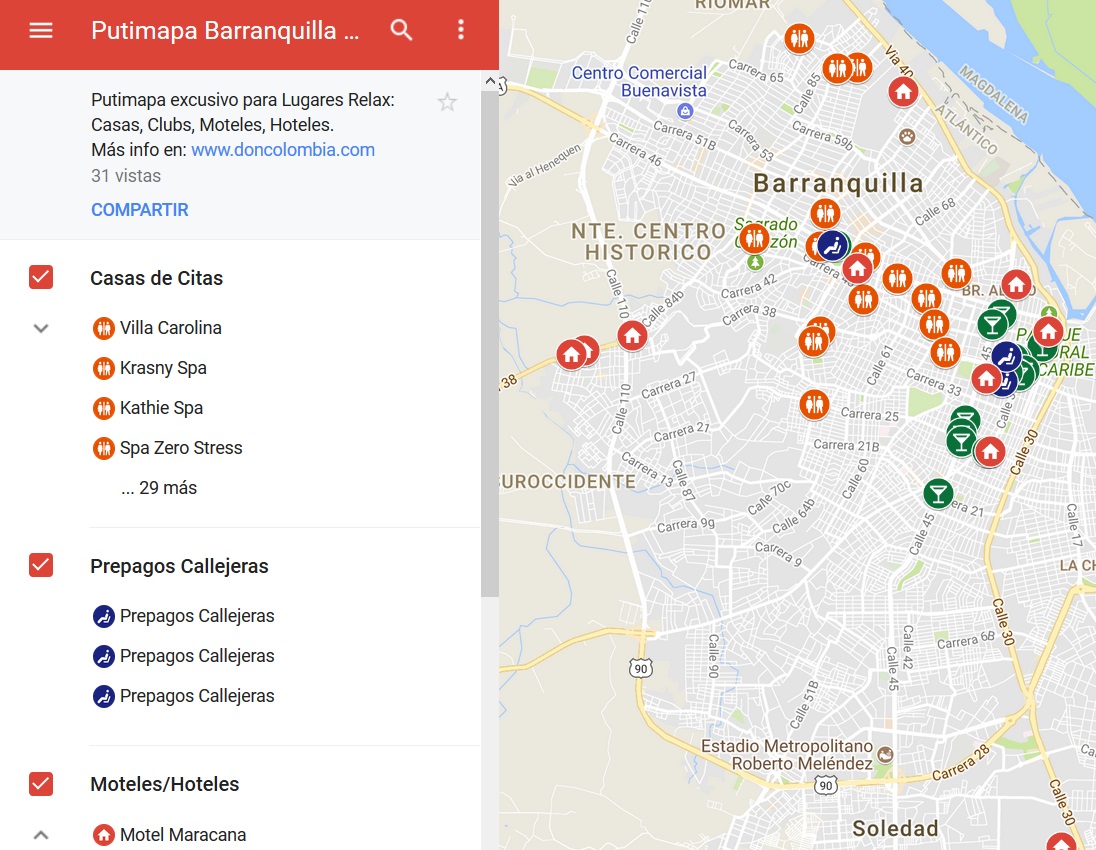Select the Estadio Metropolitano stadium marker

click(x=885, y=753)
